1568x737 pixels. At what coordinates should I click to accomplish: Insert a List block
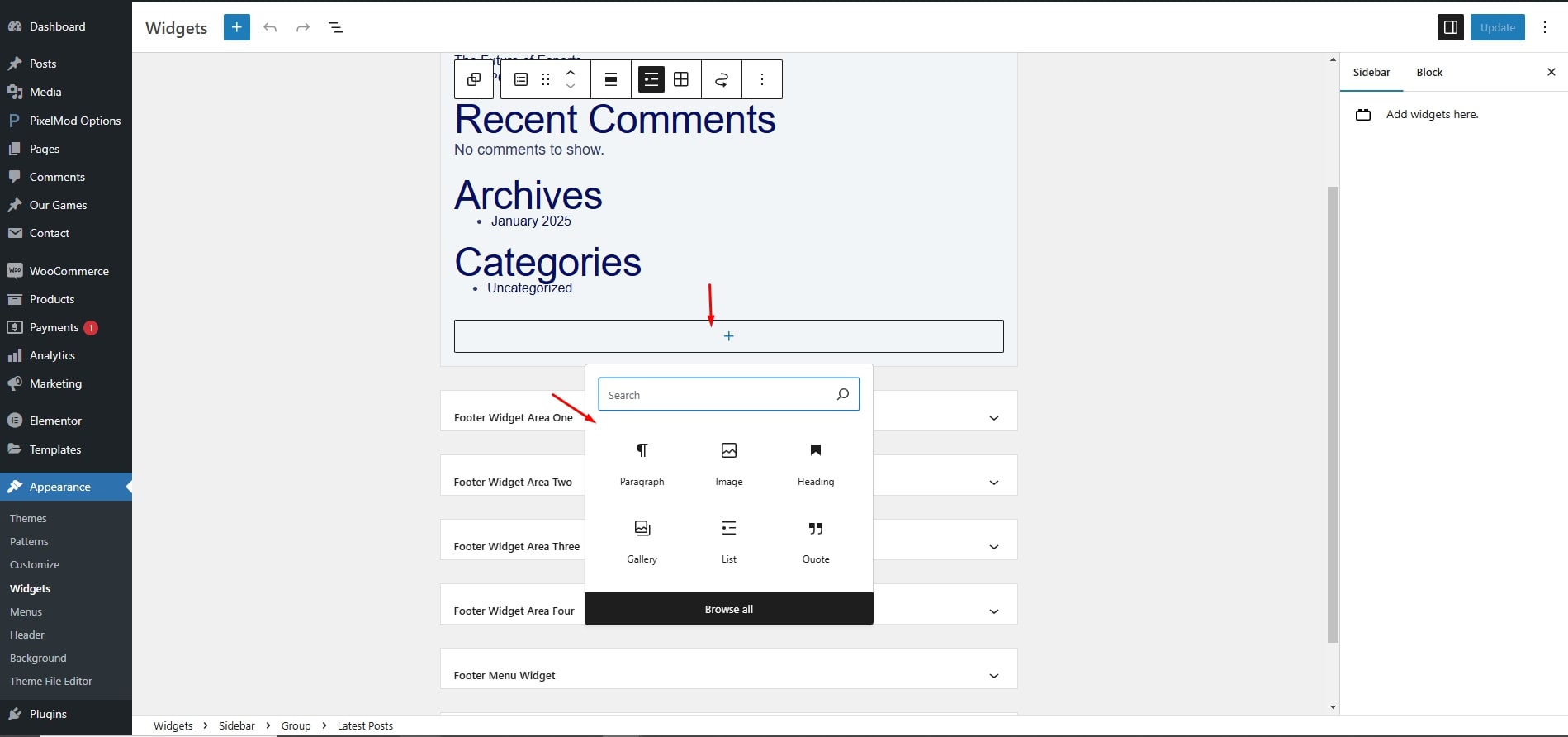[729, 541]
